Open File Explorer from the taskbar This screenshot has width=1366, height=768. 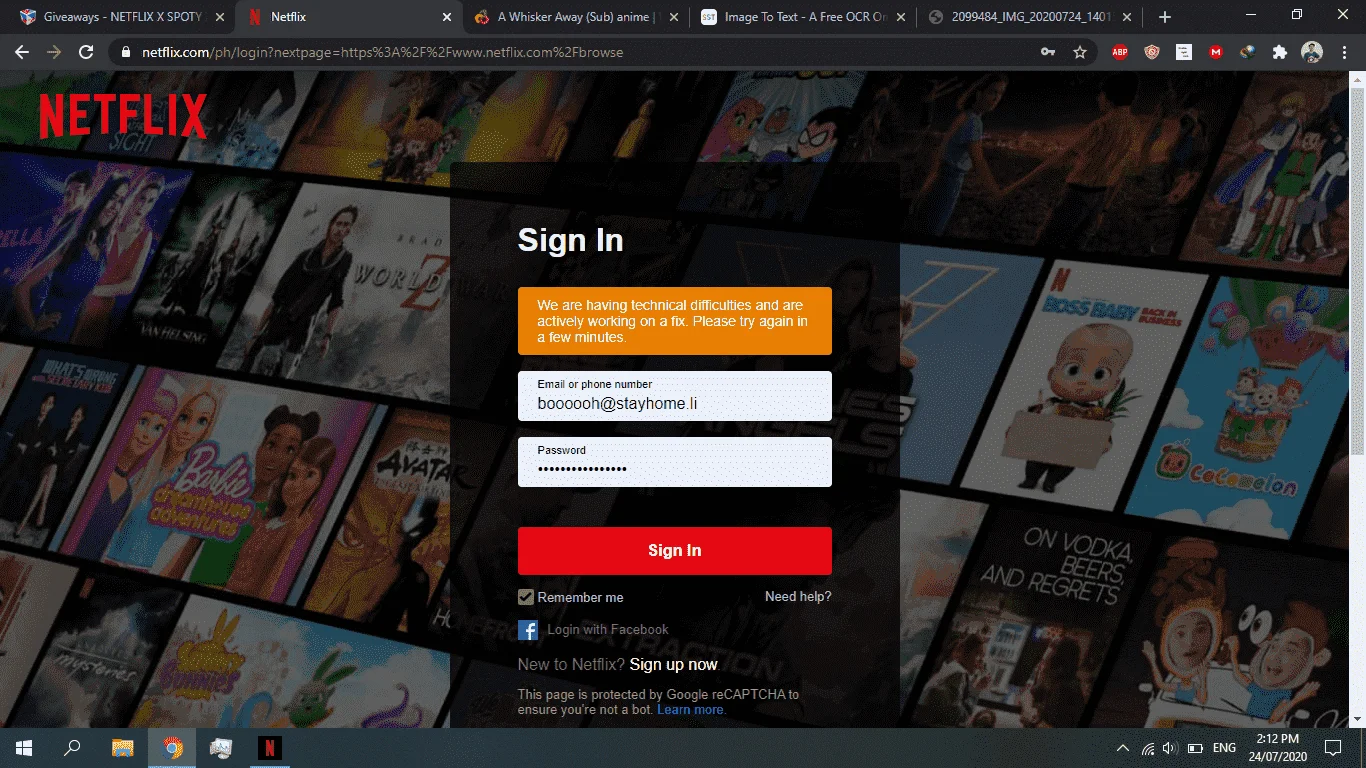pos(122,748)
